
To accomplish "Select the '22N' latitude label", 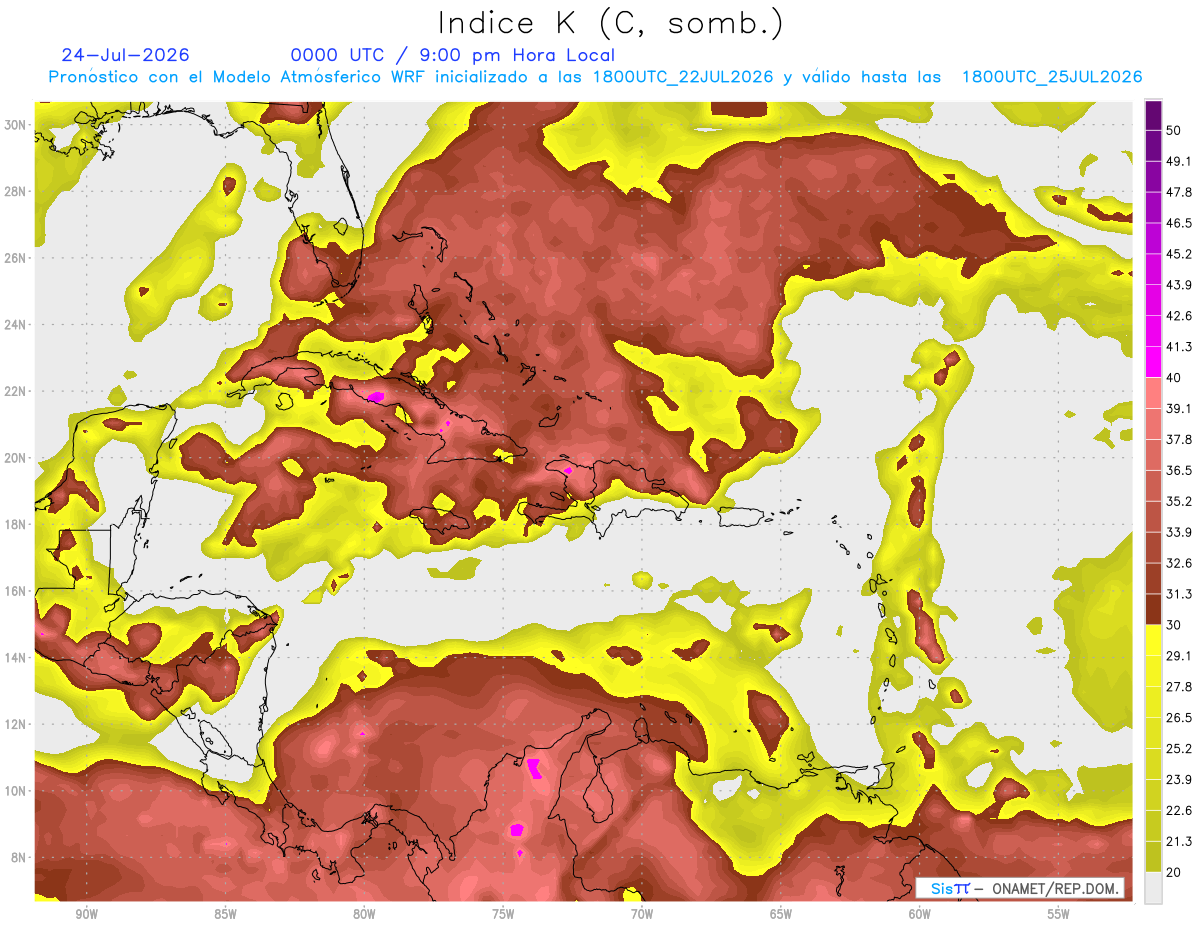I will click(15, 391).
